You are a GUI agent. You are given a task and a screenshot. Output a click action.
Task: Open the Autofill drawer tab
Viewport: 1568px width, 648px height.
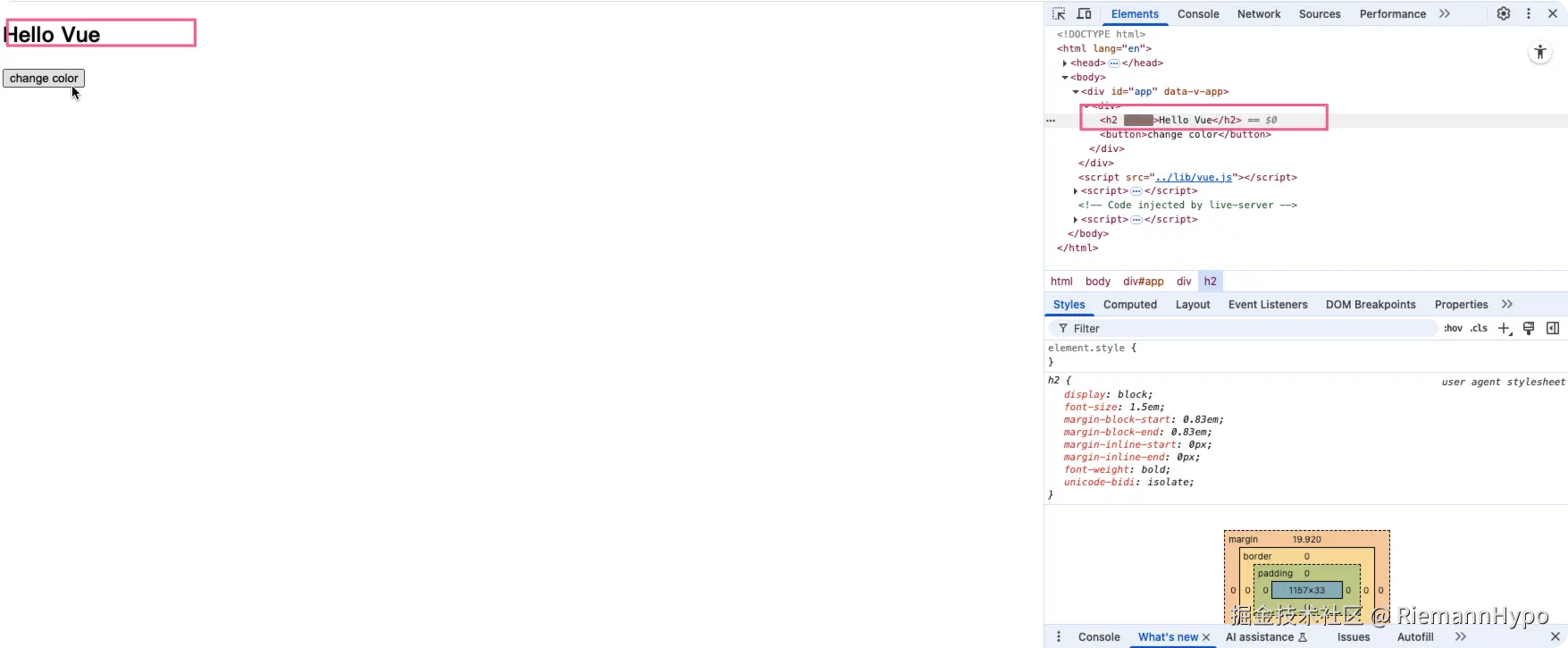pyautogui.click(x=1415, y=637)
